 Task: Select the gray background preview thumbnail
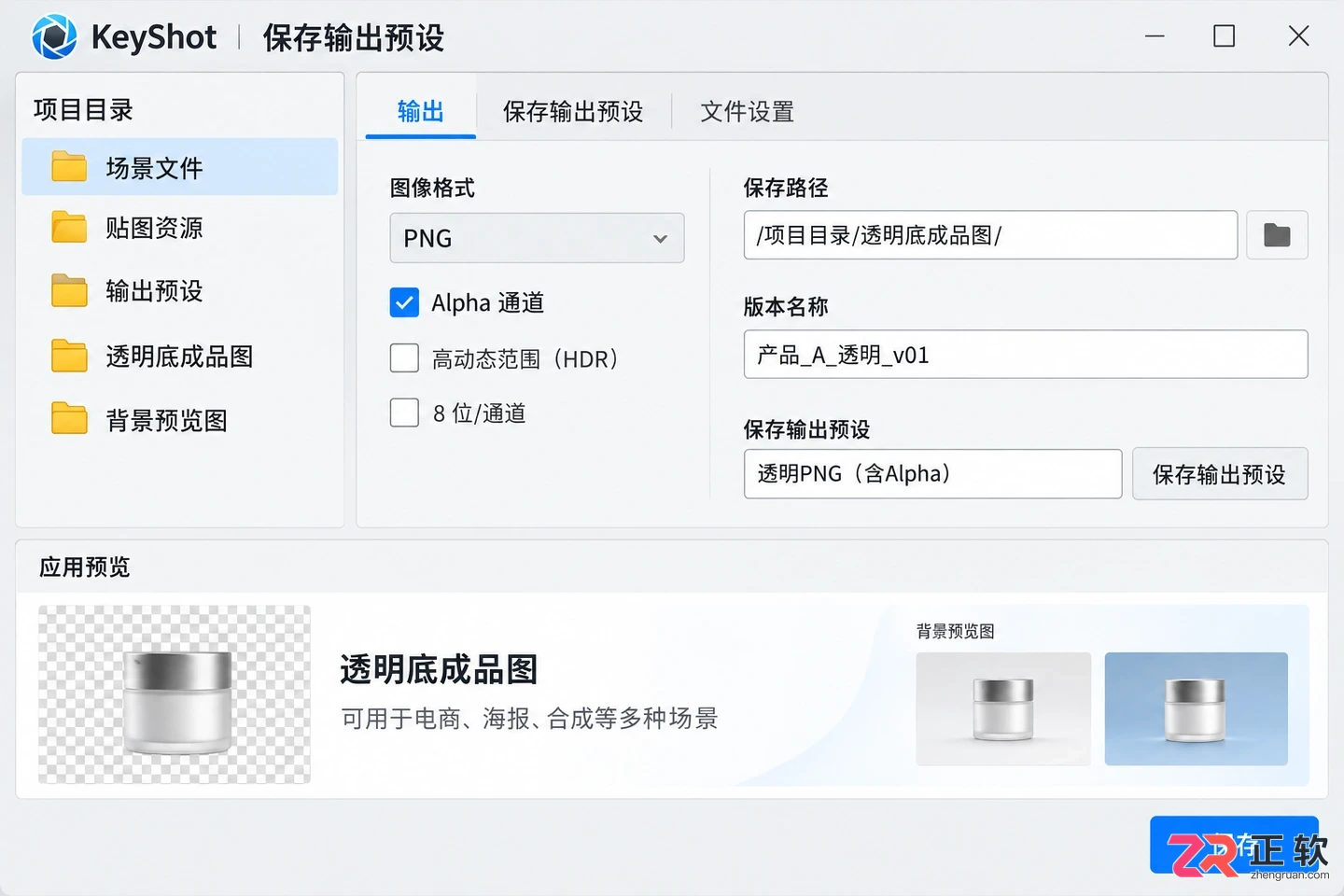pos(1003,709)
